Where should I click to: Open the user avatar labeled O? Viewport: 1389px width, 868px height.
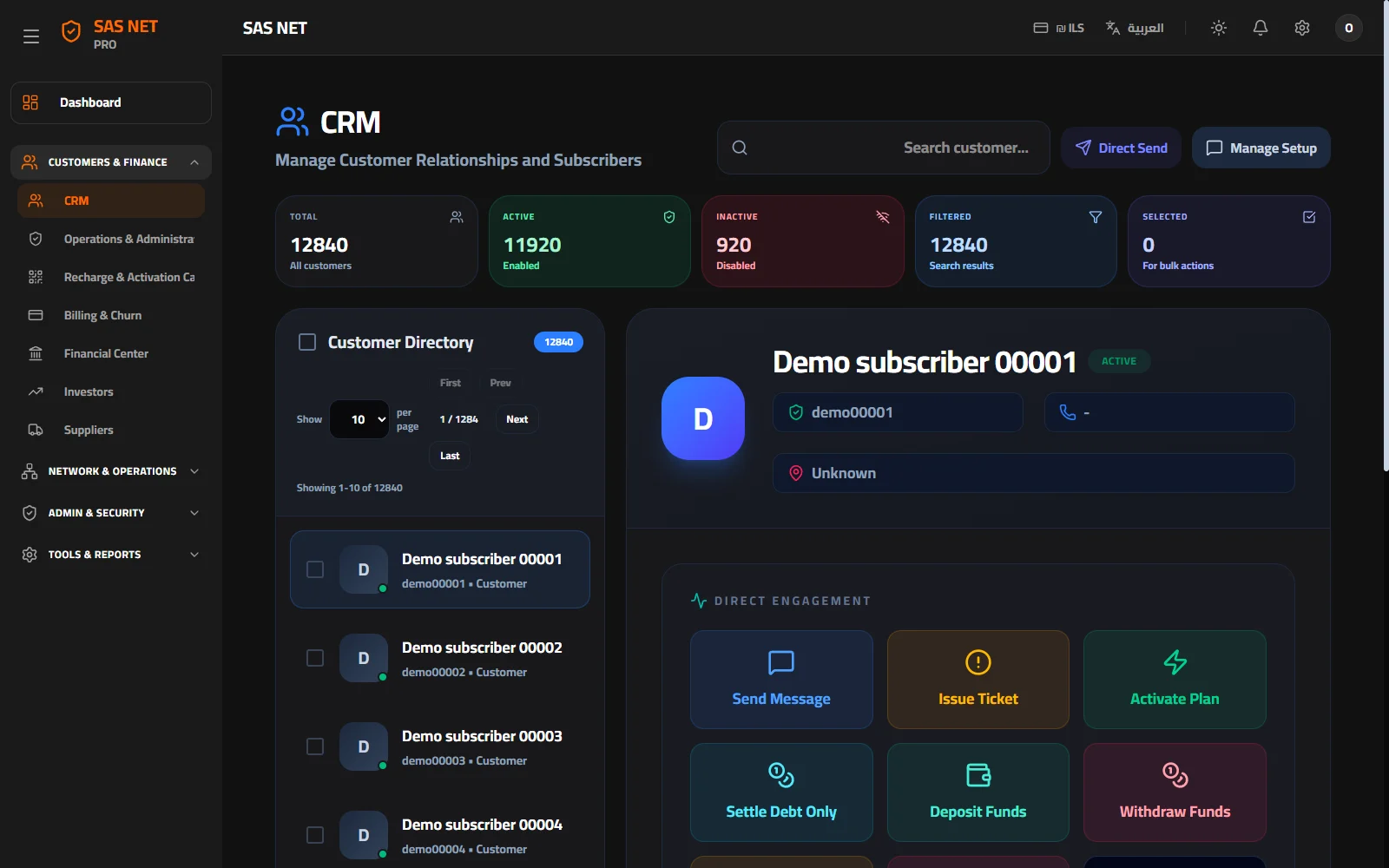click(x=1348, y=28)
